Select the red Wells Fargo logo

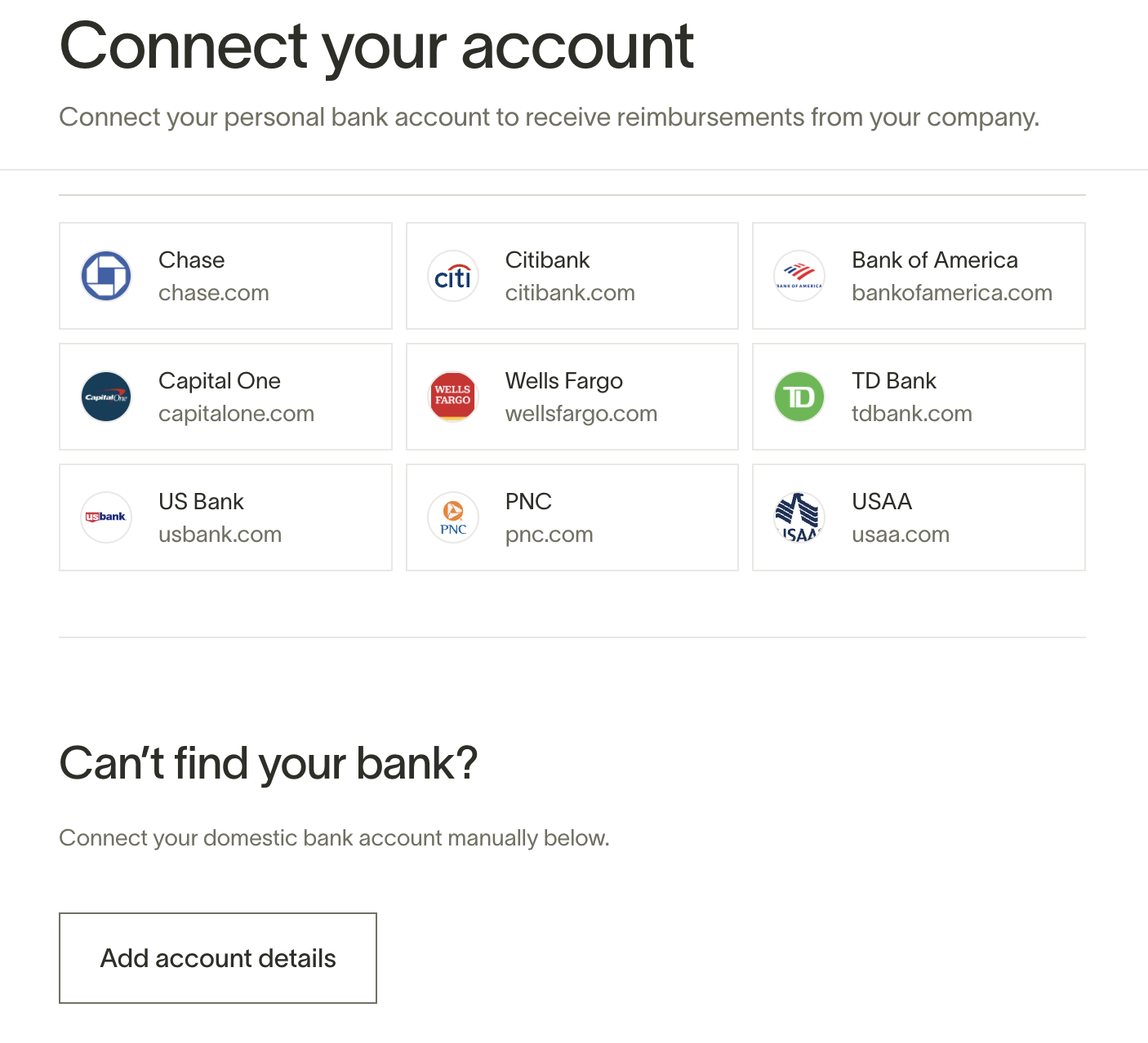[453, 397]
